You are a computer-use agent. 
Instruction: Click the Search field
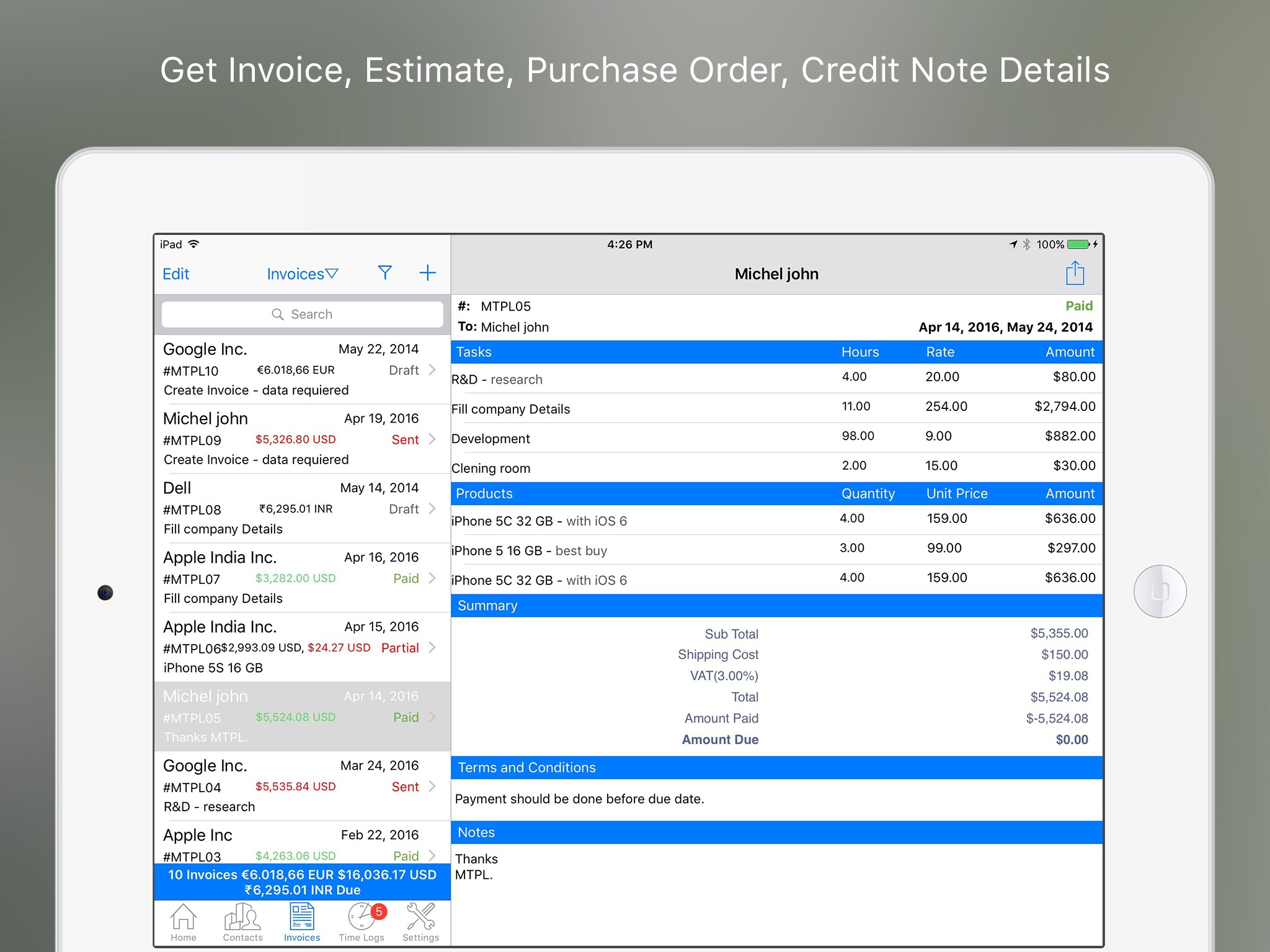[x=302, y=314]
